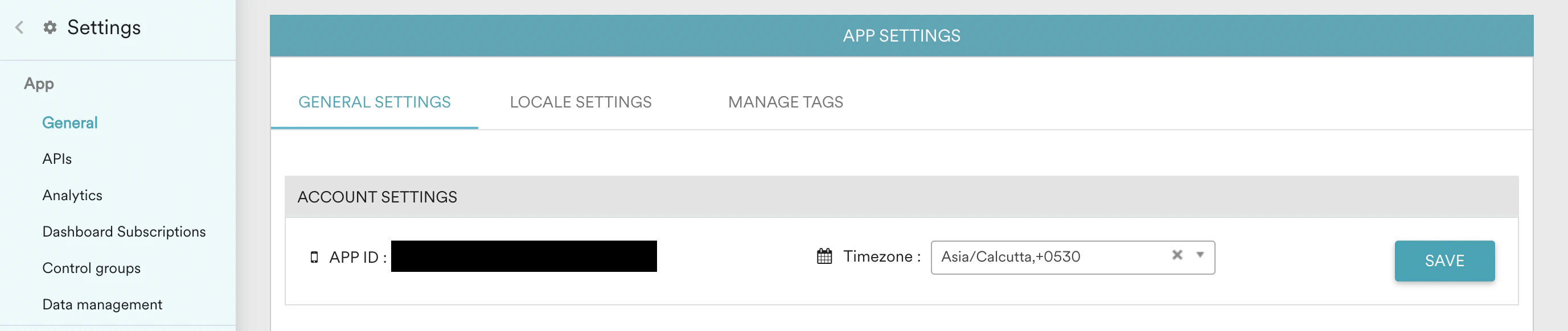
Task: Switch to the Manage Tags tab
Action: (785, 102)
